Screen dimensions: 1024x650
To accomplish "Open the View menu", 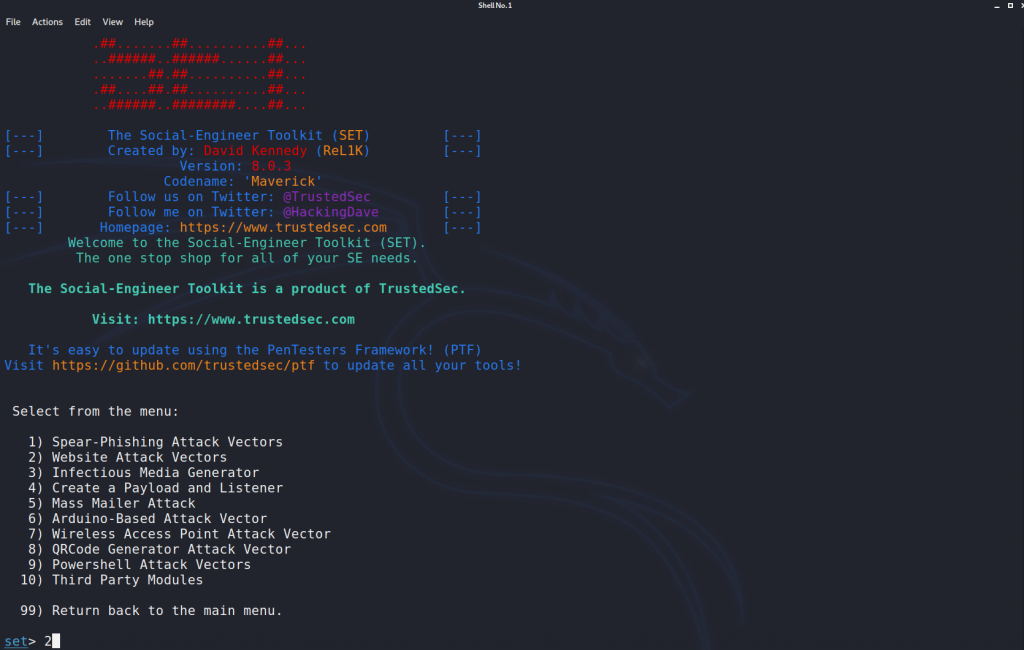I will point(112,22).
